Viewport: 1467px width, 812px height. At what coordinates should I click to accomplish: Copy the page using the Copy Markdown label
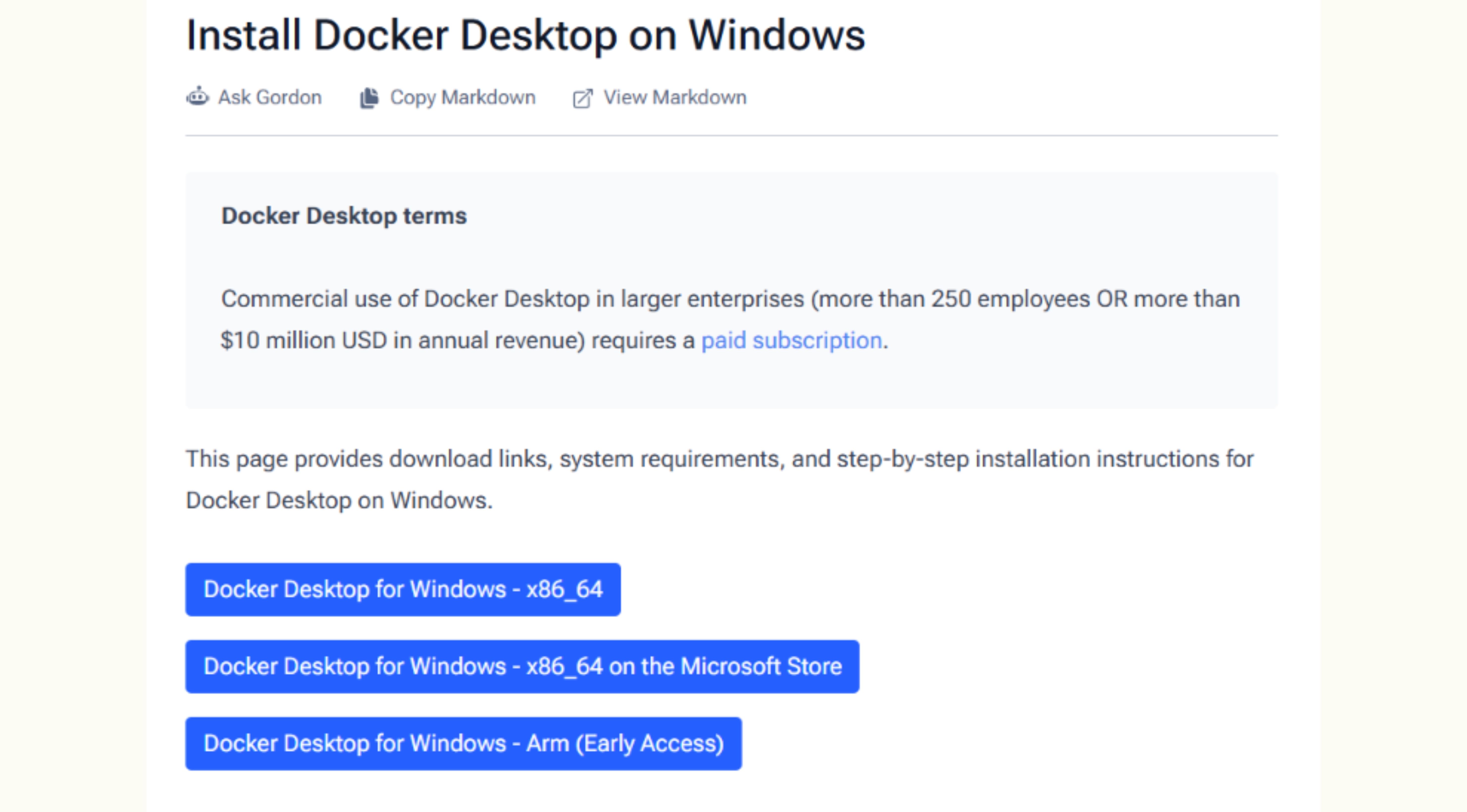pos(463,97)
